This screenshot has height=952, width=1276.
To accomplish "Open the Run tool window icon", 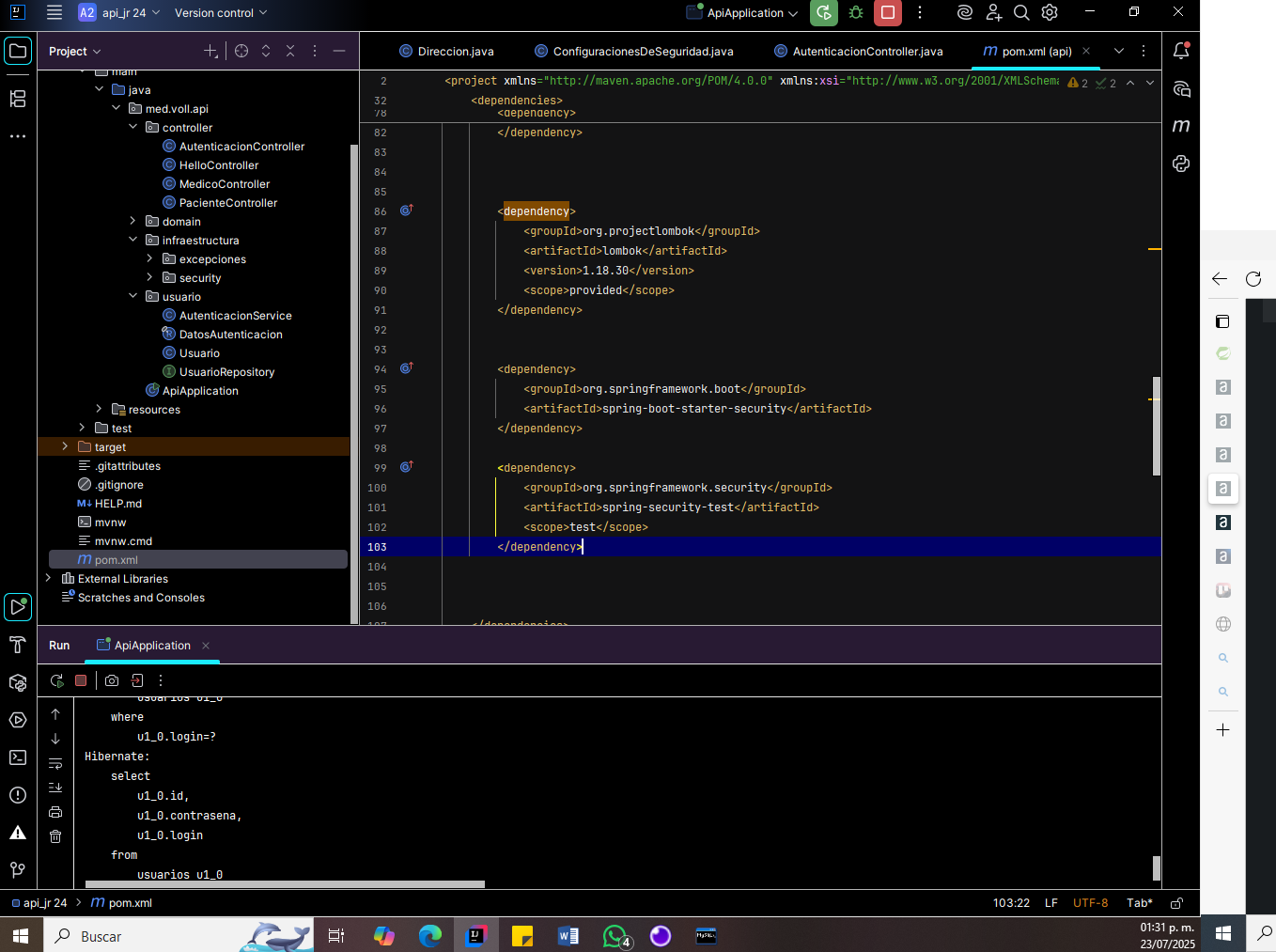I will pyautogui.click(x=18, y=607).
